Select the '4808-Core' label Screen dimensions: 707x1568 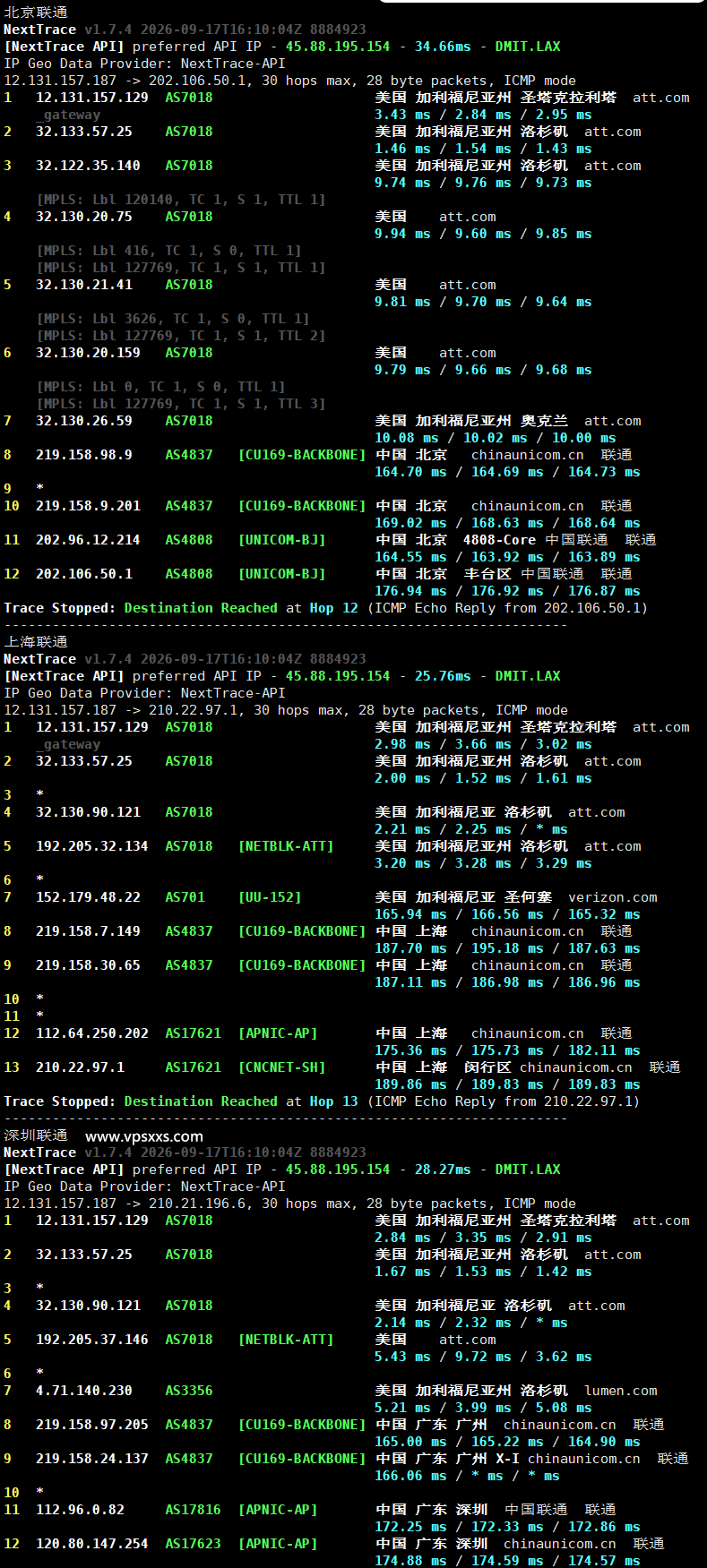tap(499, 540)
